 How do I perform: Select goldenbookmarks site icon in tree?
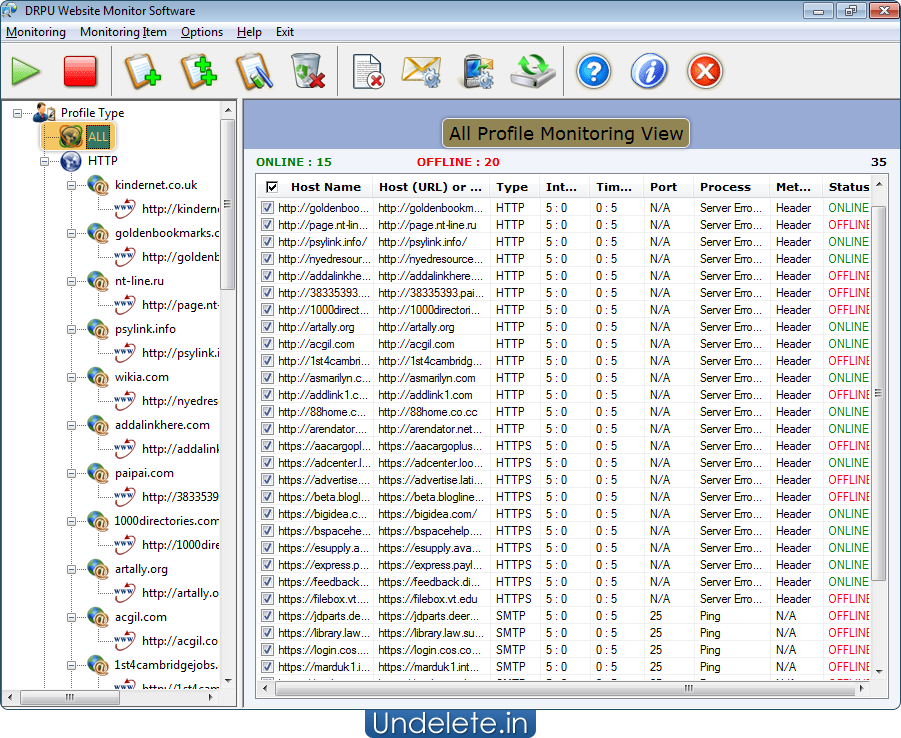[98, 233]
